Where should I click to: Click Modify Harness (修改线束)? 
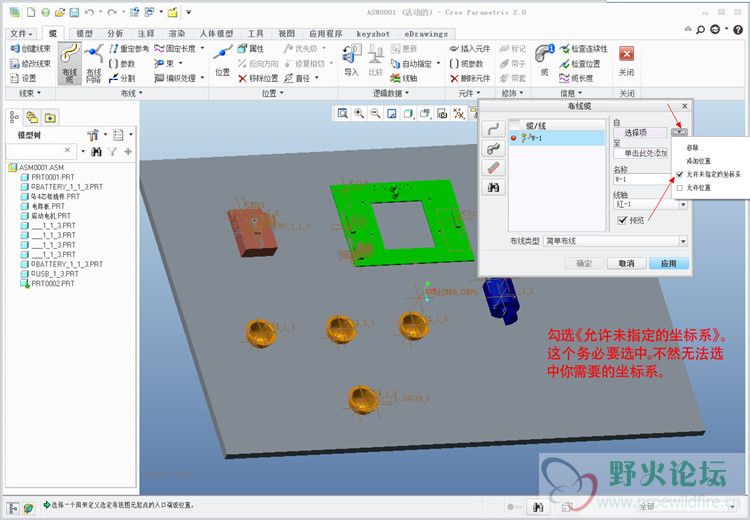pos(30,63)
